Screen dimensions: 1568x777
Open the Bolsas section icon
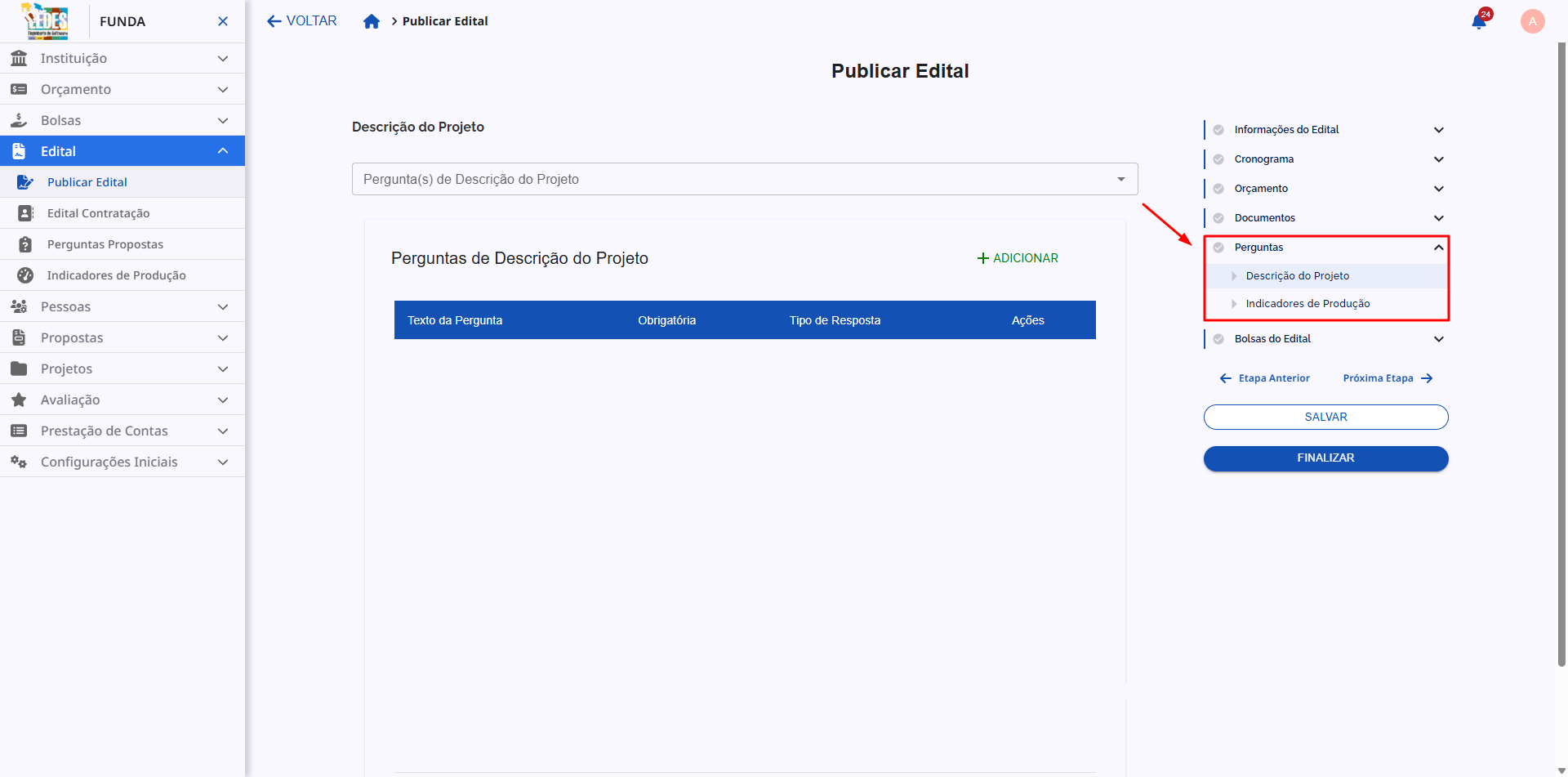click(19, 119)
